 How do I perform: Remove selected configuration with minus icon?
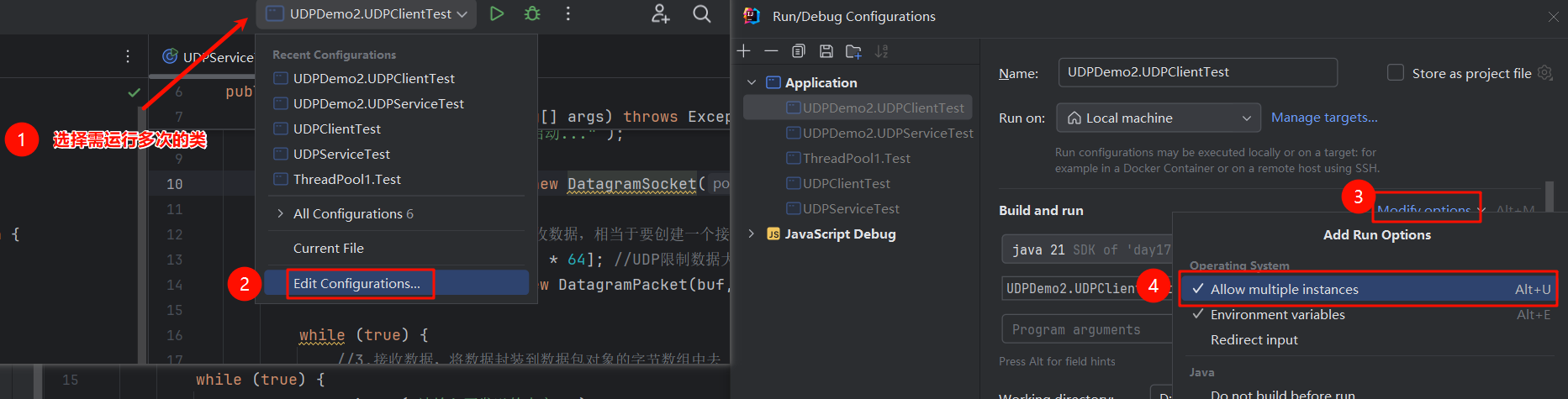771,51
